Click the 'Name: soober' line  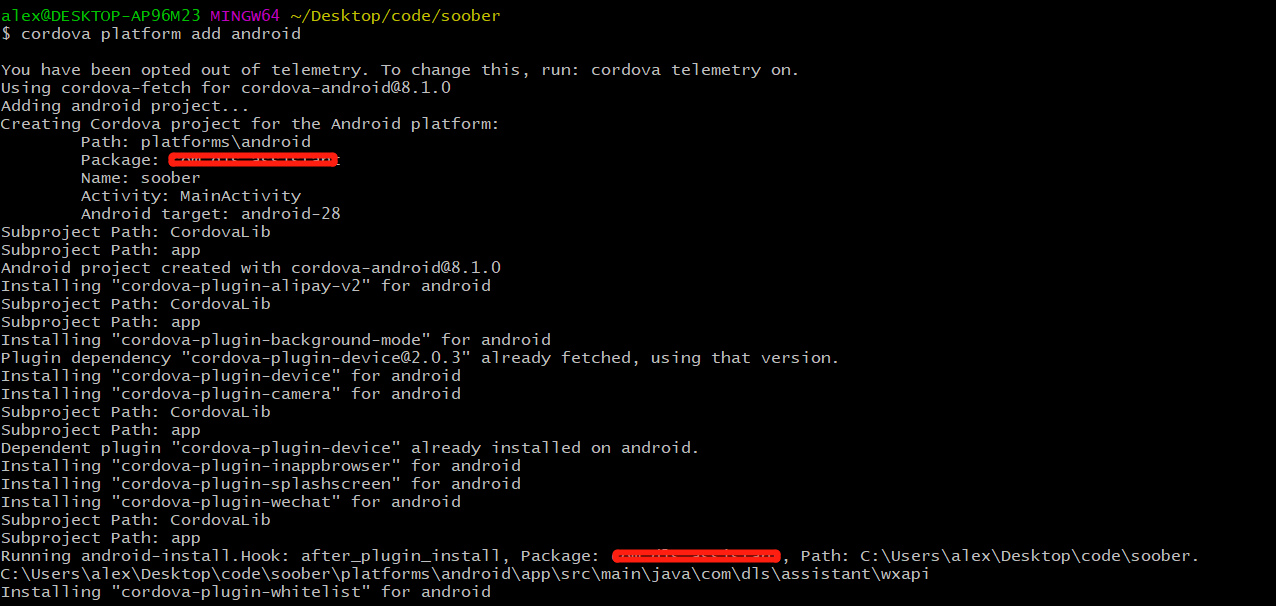pos(141,178)
